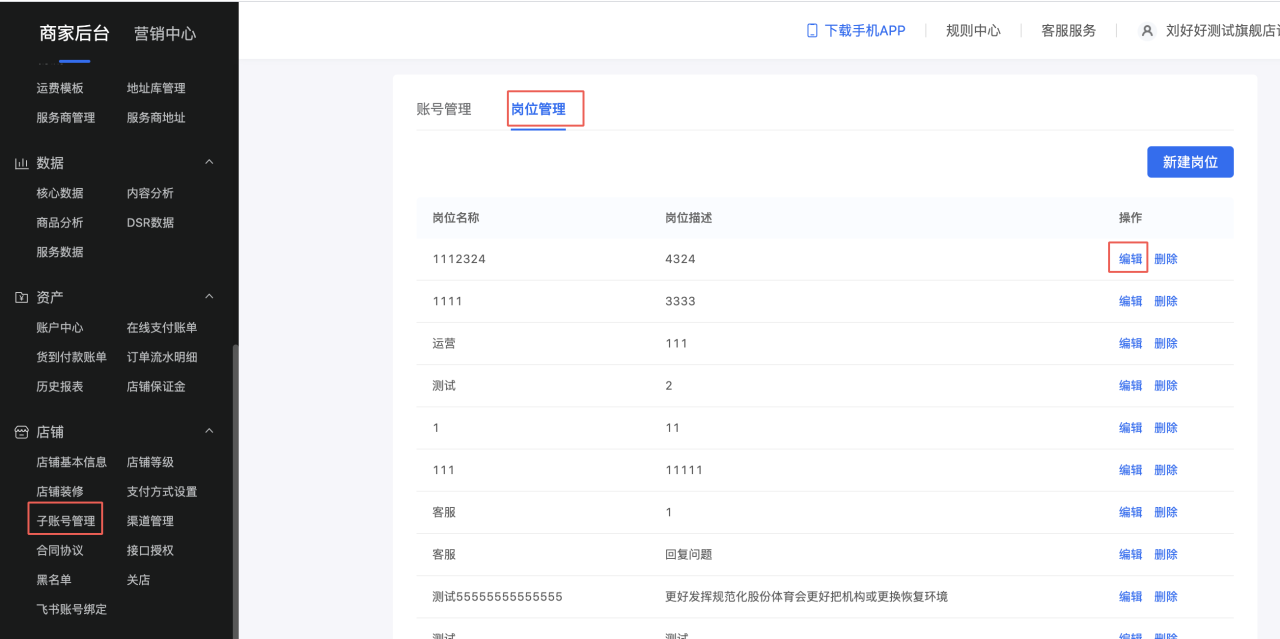Open 店铺装修 in the sidebar

point(63,490)
